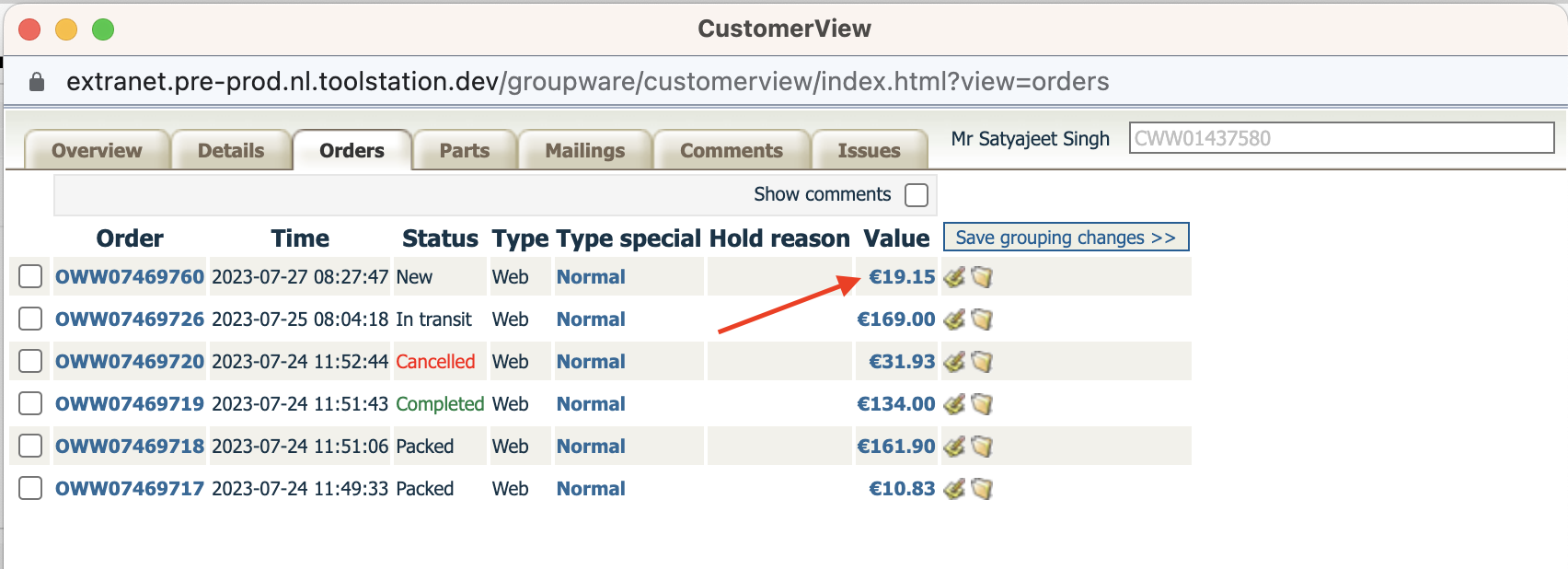The height and width of the screenshot is (569, 1568).
Task: Open the folder icon for order OWW07469717
Action: point(982,489)
